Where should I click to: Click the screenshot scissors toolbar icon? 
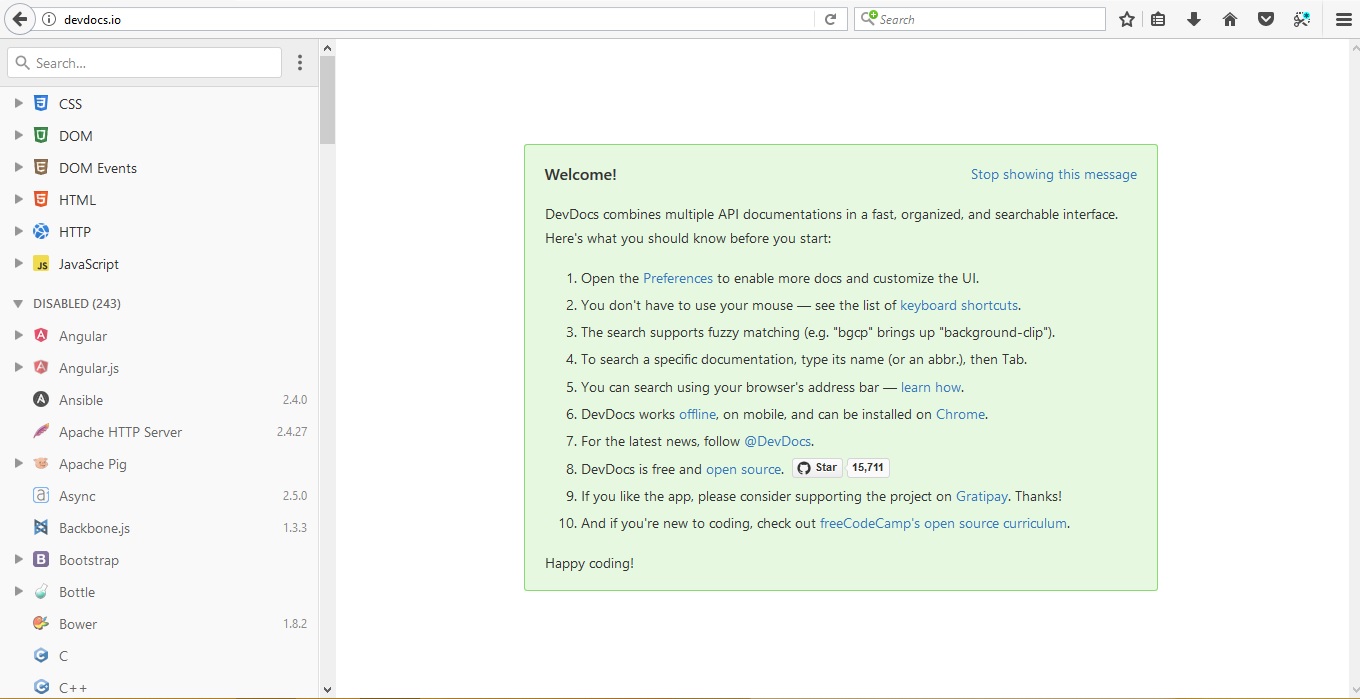tap(1301, 19)
